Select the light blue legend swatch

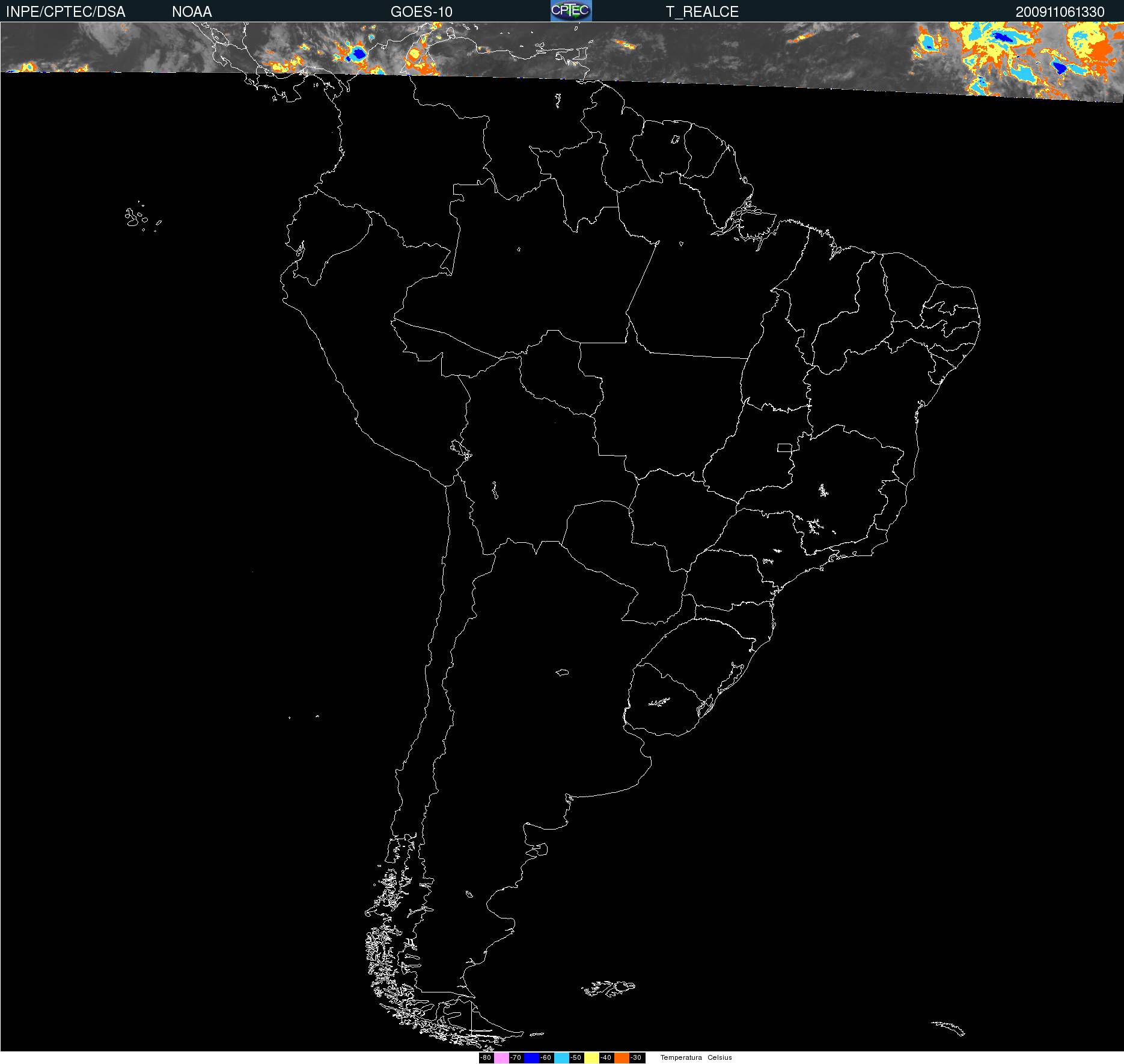[561, 1058]
